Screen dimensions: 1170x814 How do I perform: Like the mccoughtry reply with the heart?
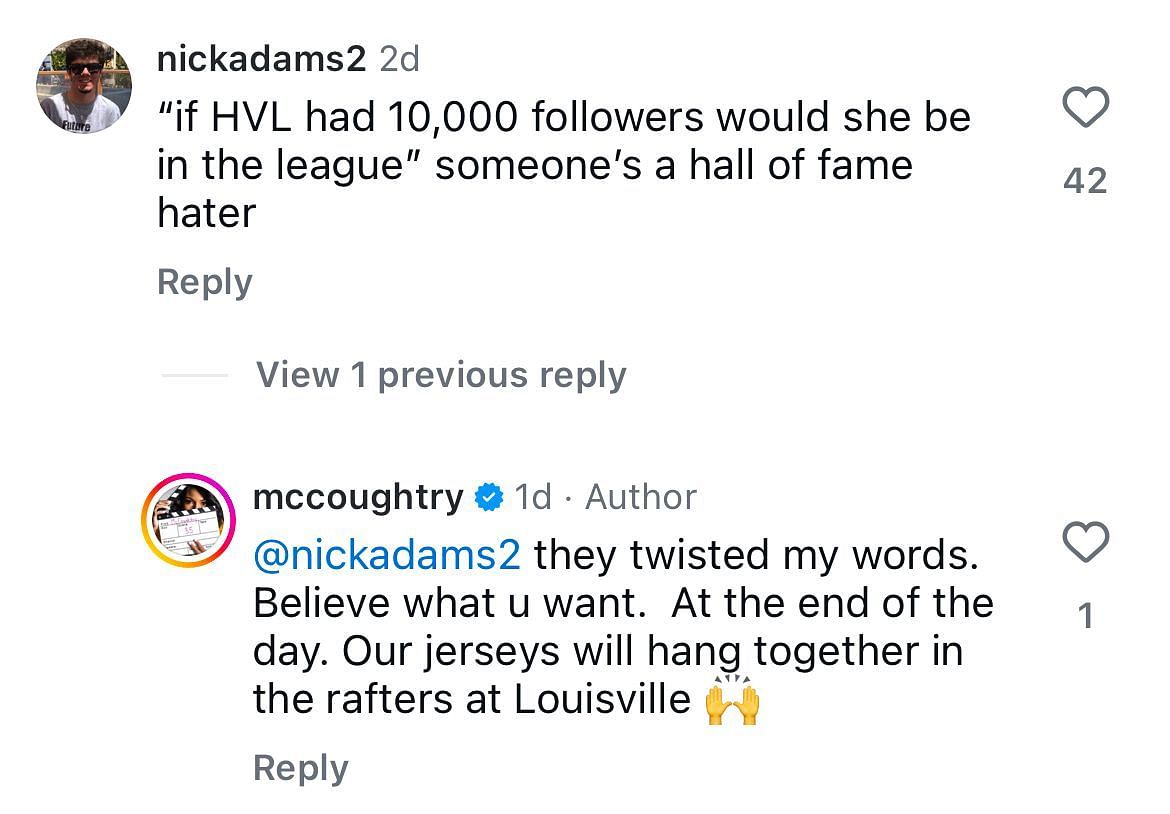point(1085,542)
